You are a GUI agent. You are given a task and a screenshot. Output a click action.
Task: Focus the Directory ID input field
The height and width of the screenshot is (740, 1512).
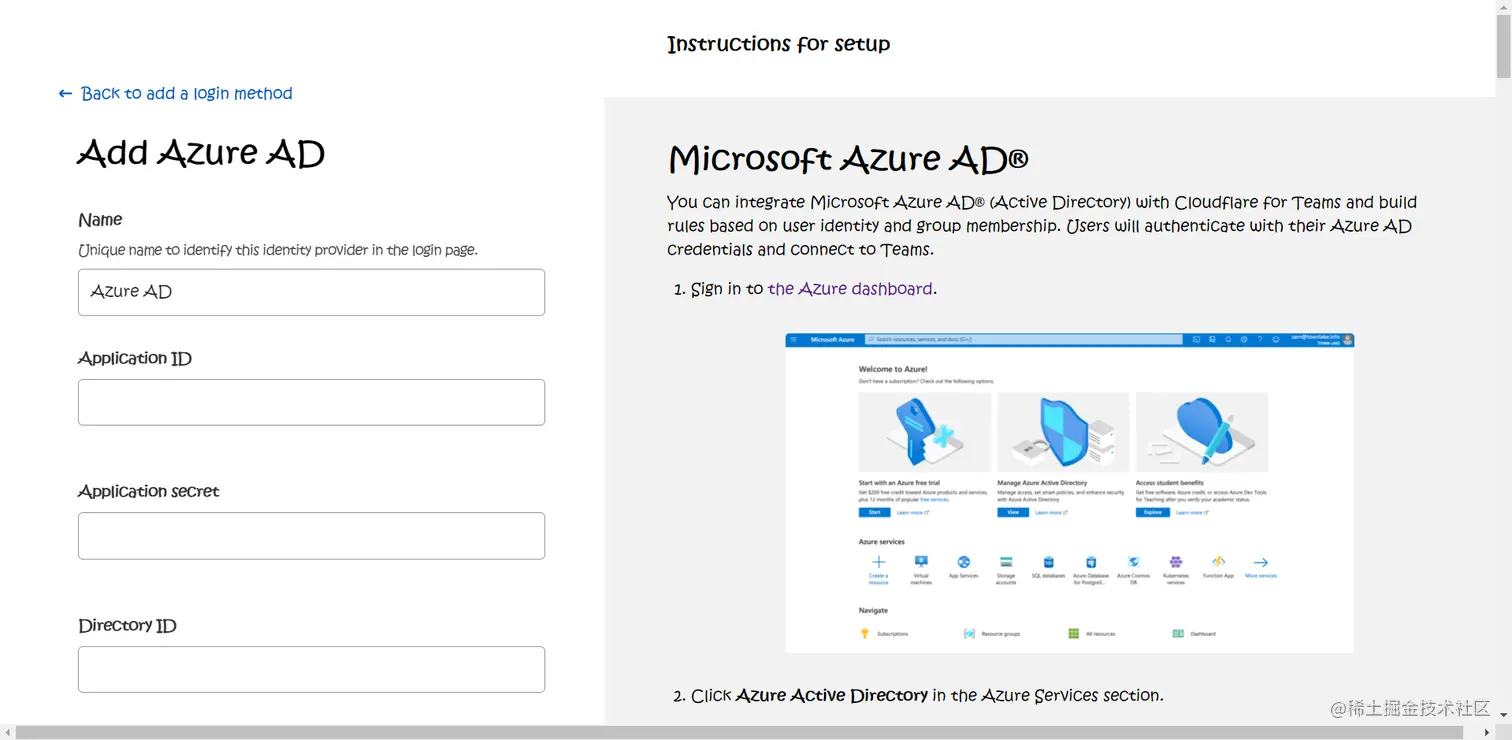click(x=311, y=670)
